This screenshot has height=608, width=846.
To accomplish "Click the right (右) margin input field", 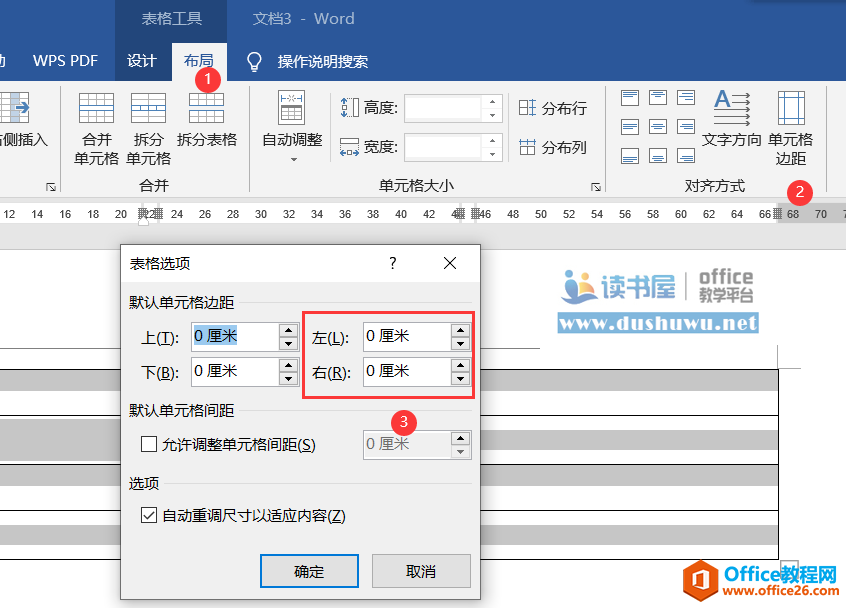I will point(405,371).
